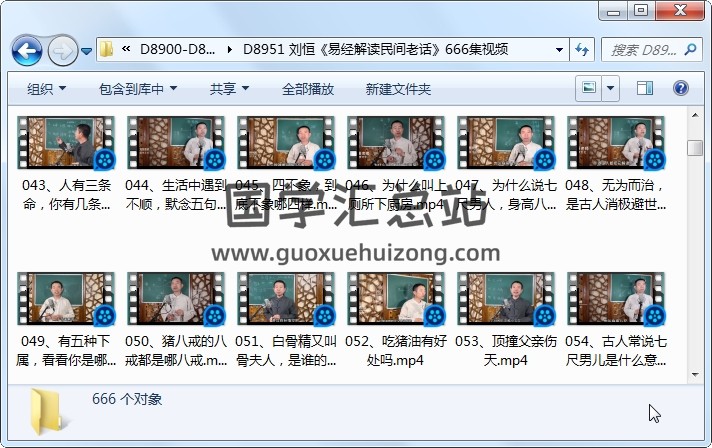The image size is (712, 448).
Task: Select video thumbnail 045、四不象
Action: [x=286, y=143]
